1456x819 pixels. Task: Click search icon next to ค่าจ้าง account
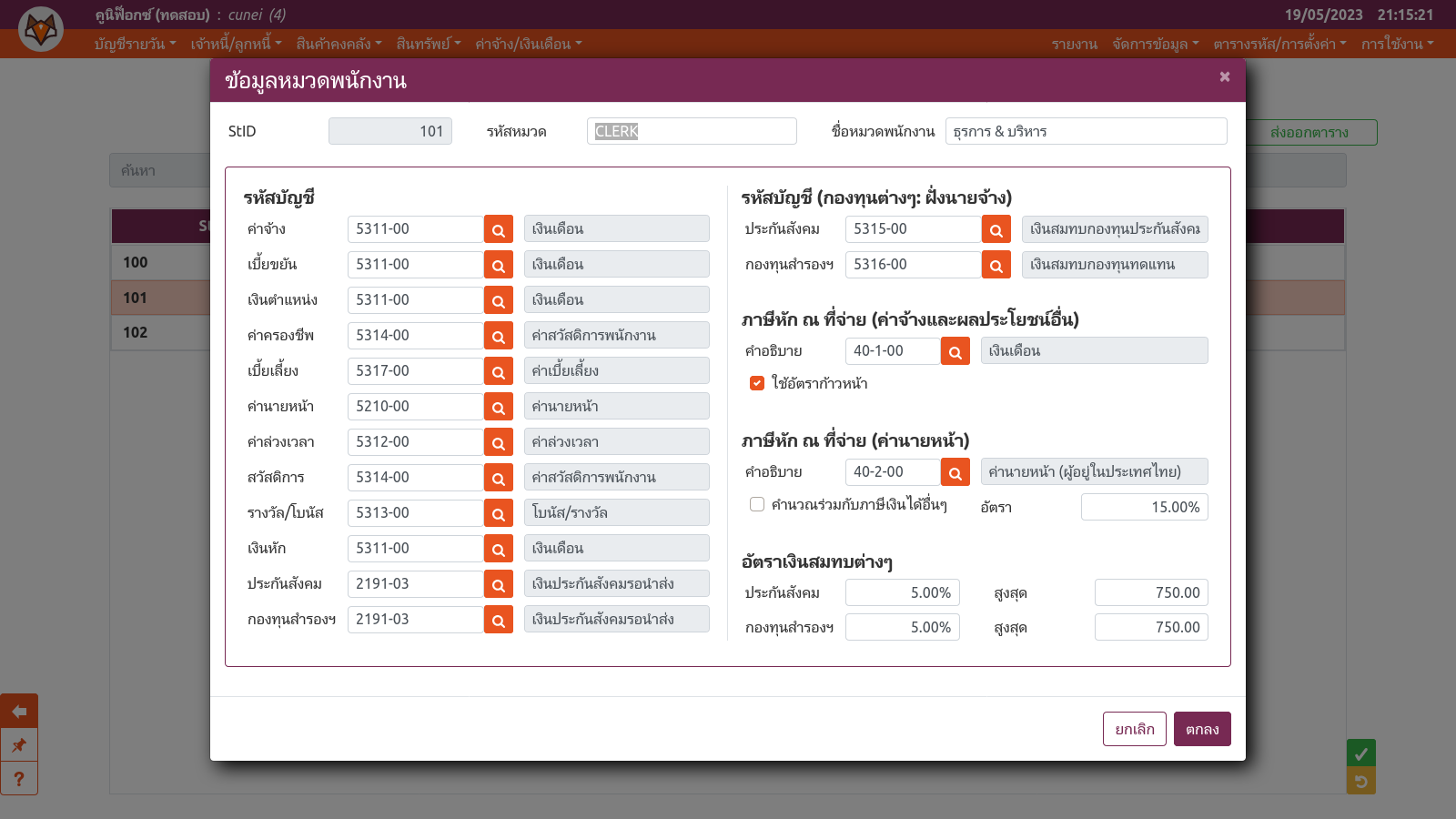[x=498, y=229]
